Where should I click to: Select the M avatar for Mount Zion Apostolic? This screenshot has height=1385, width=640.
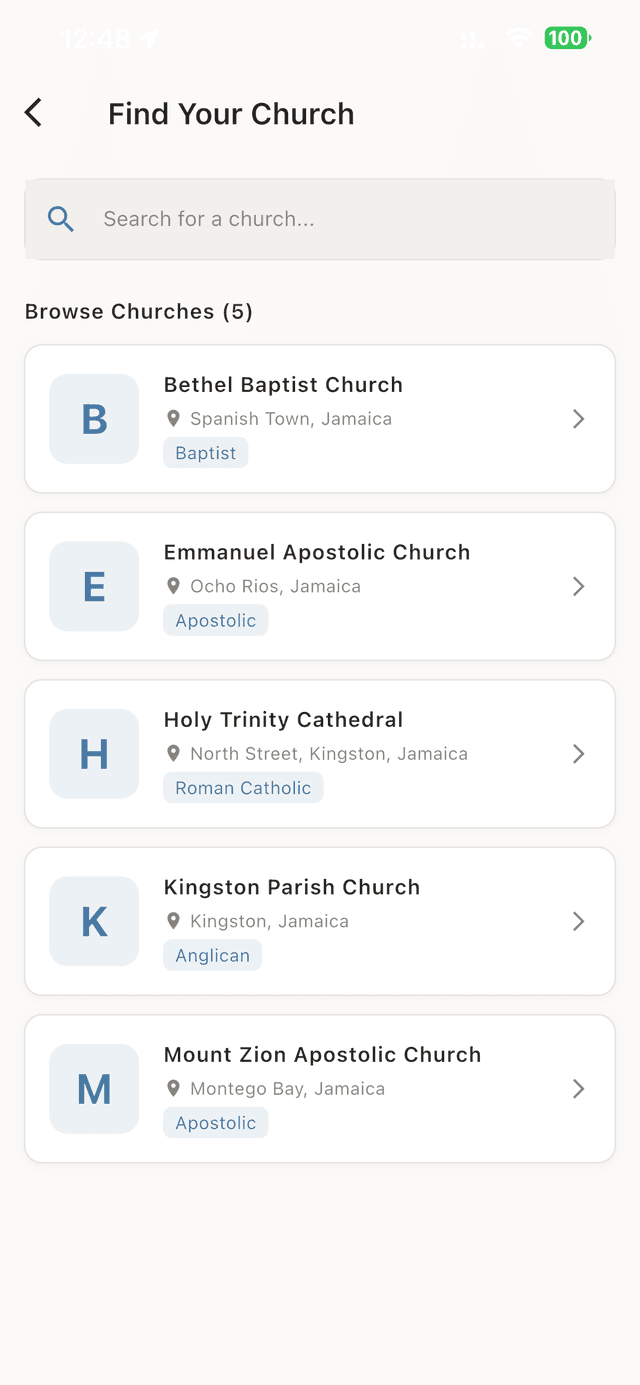click(94, 1088)
